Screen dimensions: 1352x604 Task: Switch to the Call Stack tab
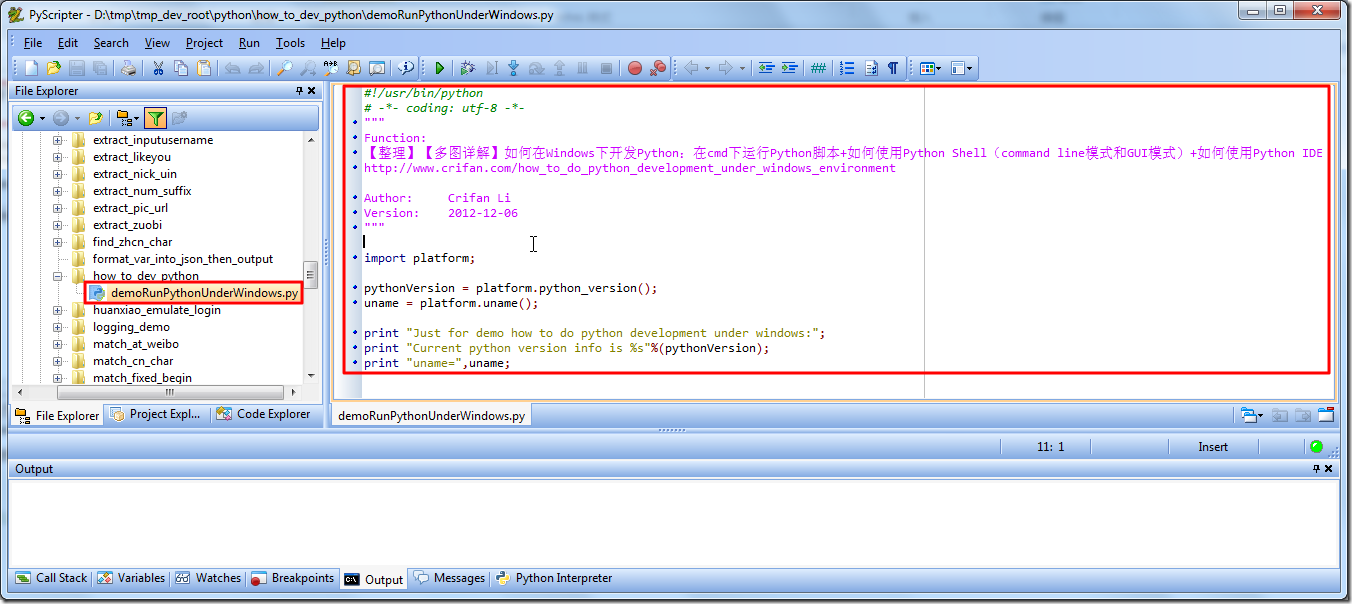(52, 578)
